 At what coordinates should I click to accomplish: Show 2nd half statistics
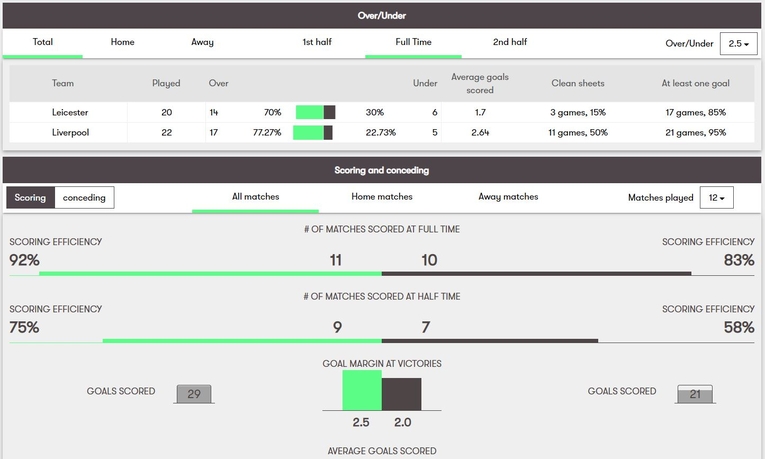coord(510,43)
